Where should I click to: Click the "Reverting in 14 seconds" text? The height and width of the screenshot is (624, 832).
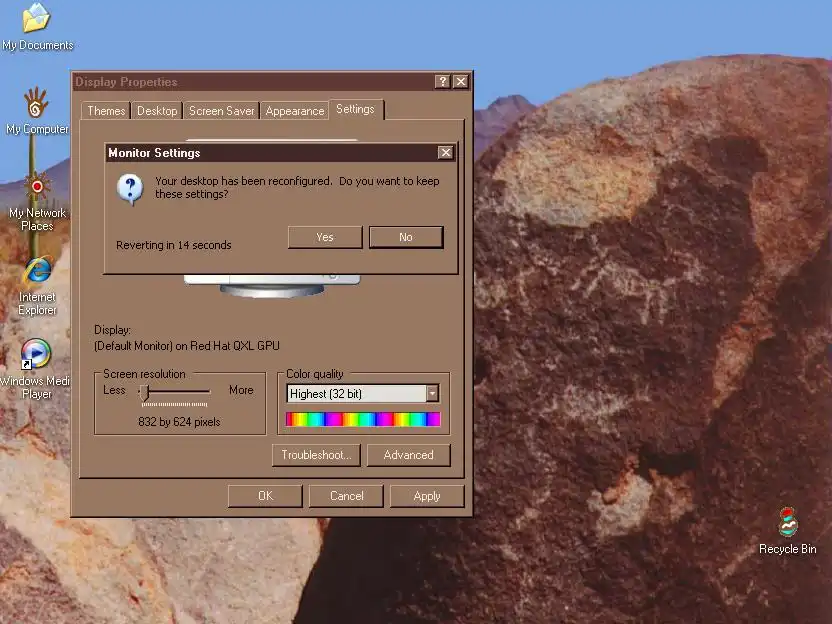pyautogui.click(x=174, y=245)
